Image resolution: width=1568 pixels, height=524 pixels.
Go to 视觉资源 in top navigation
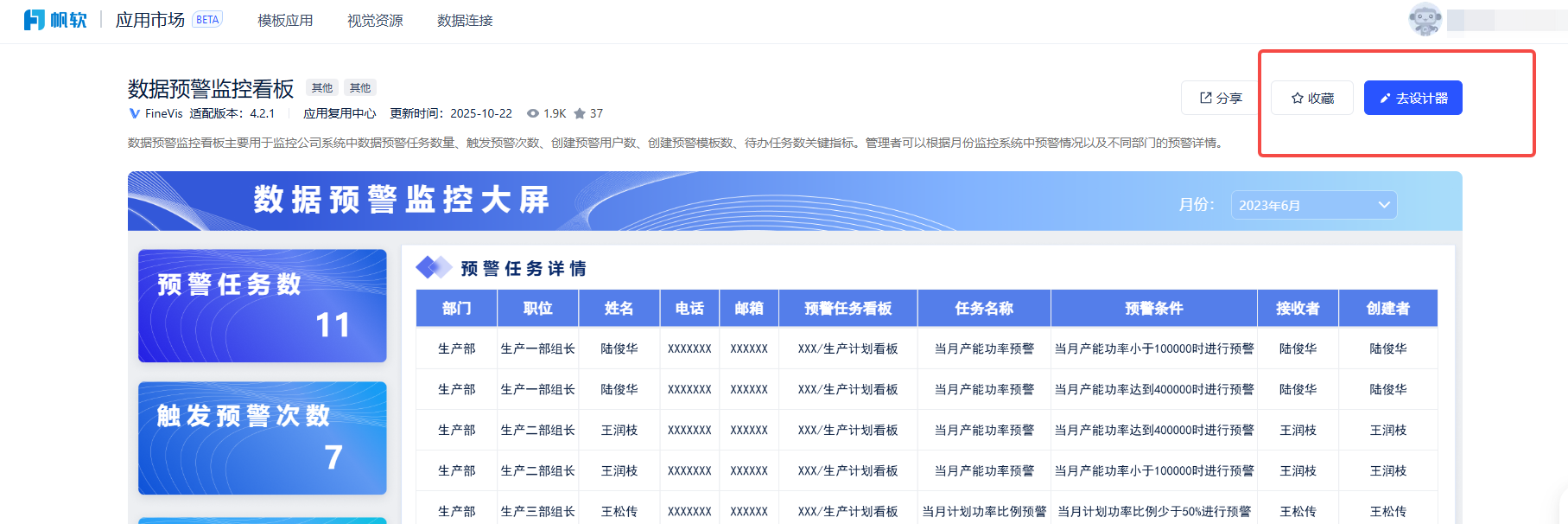click(x=375, y=21)
